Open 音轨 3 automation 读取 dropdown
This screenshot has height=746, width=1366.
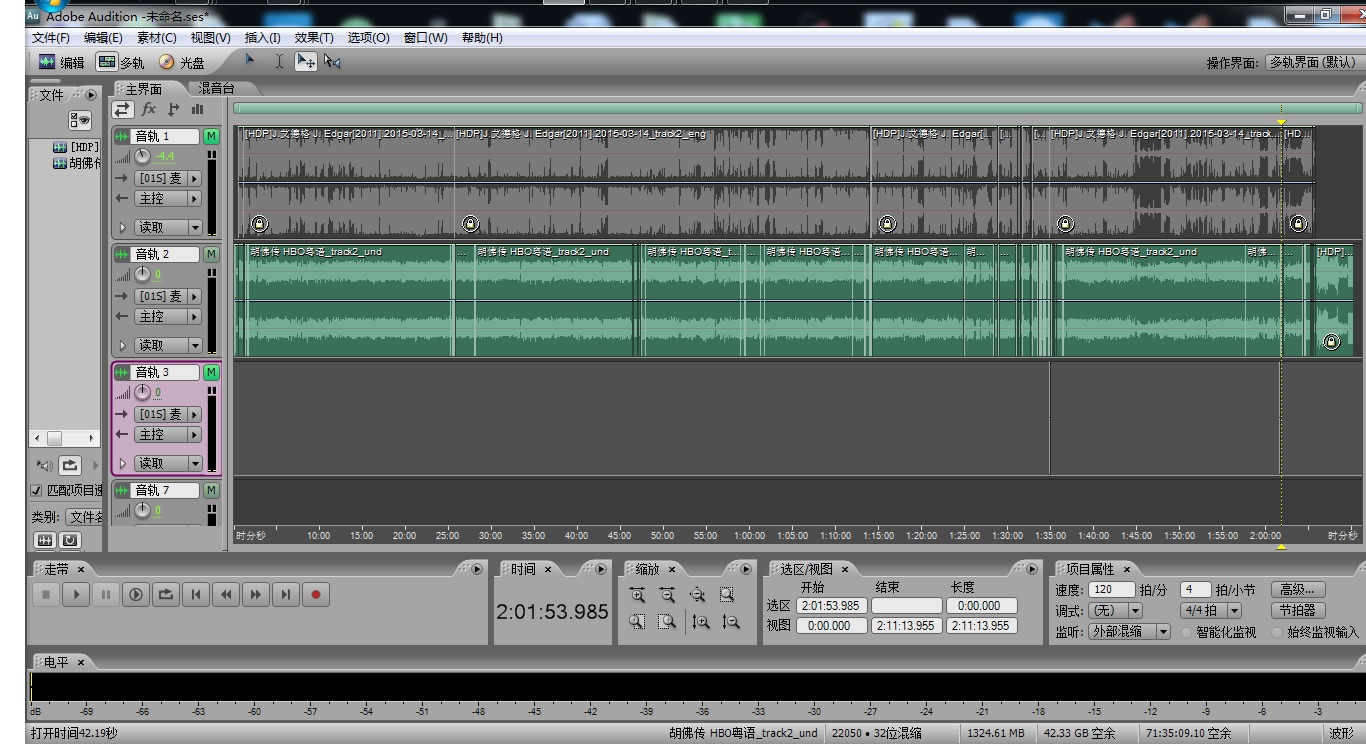coord(168,464)
